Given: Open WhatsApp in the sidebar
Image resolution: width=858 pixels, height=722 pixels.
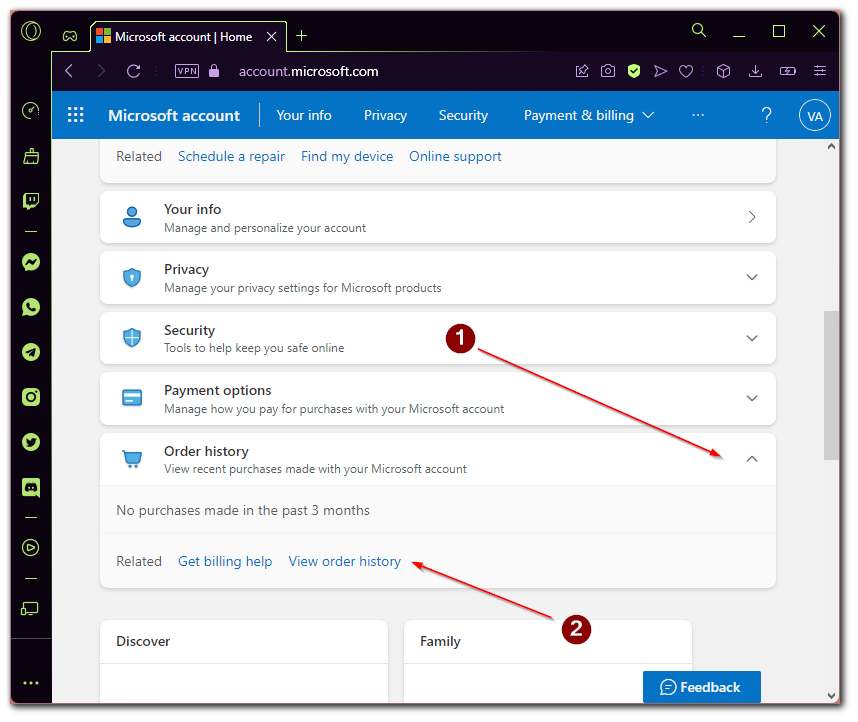Looking at the screenshot, I should 31,307.
